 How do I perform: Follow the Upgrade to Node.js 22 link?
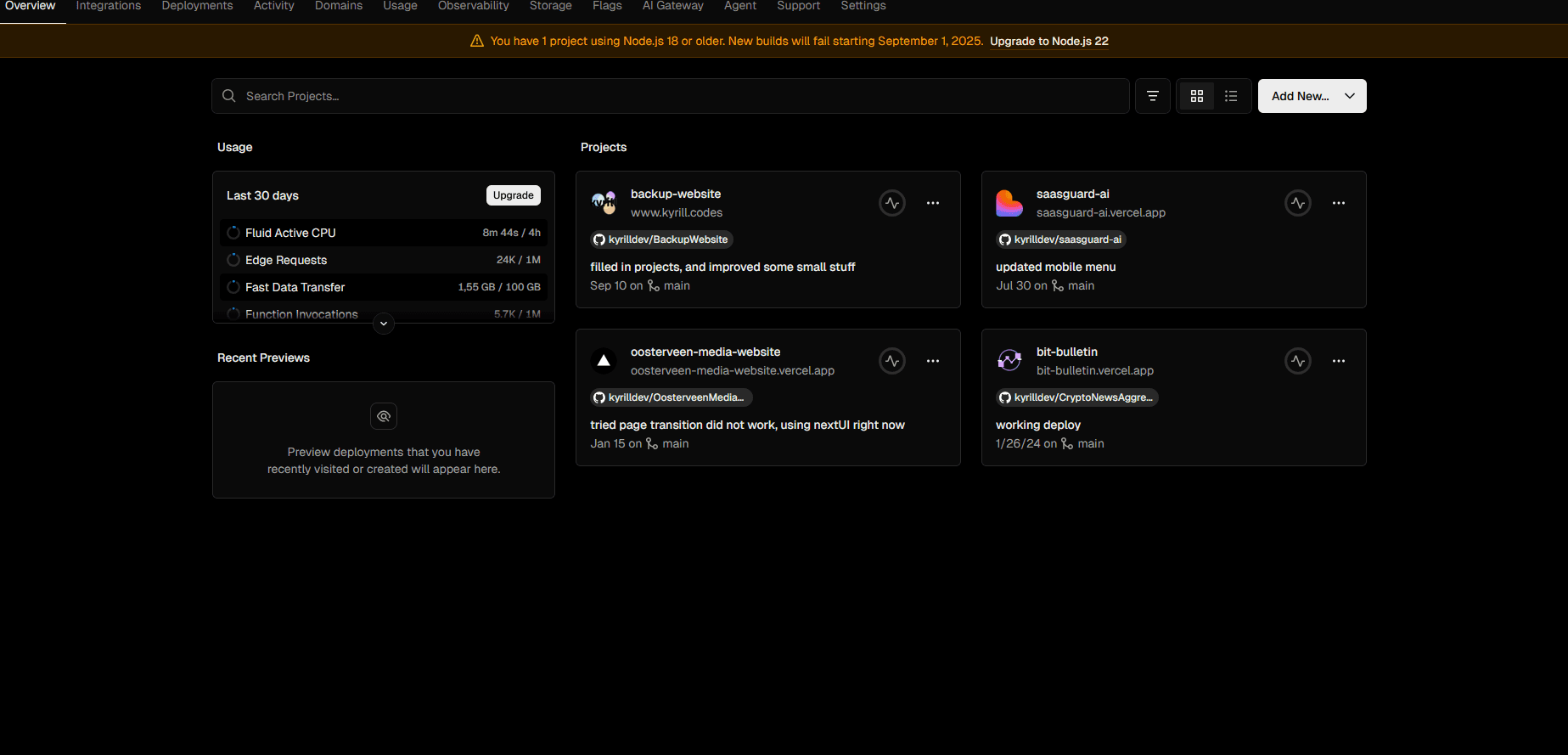click(1048, 41)
